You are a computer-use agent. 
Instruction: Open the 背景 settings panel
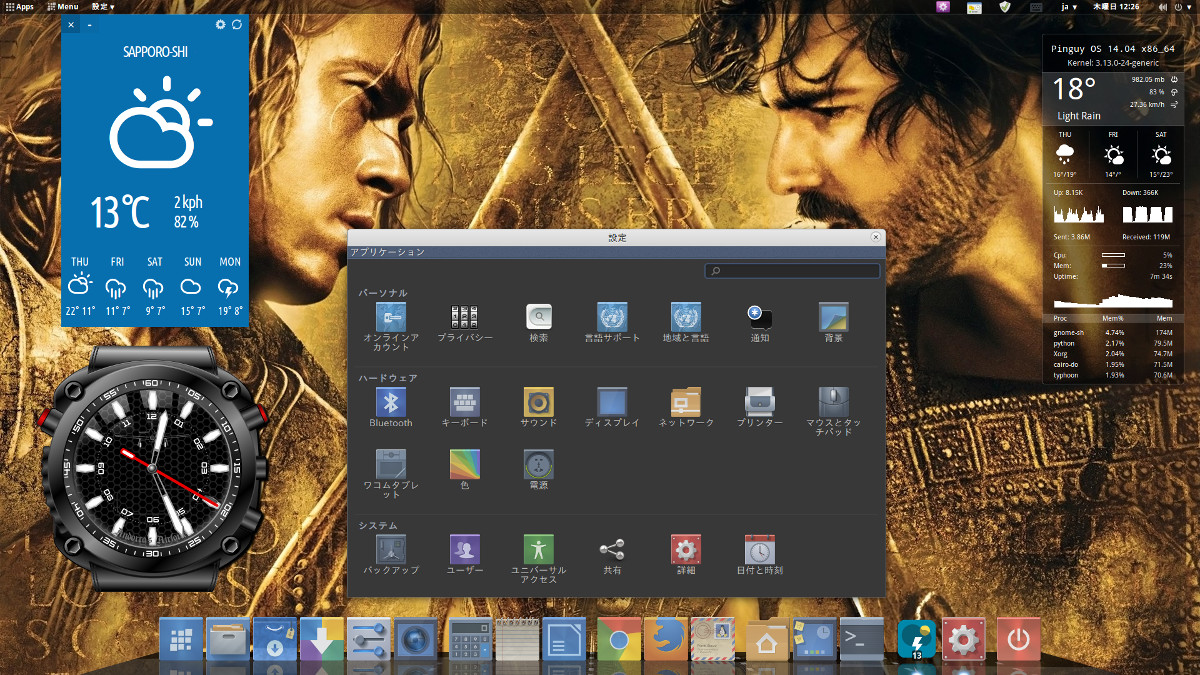(833, 322)
